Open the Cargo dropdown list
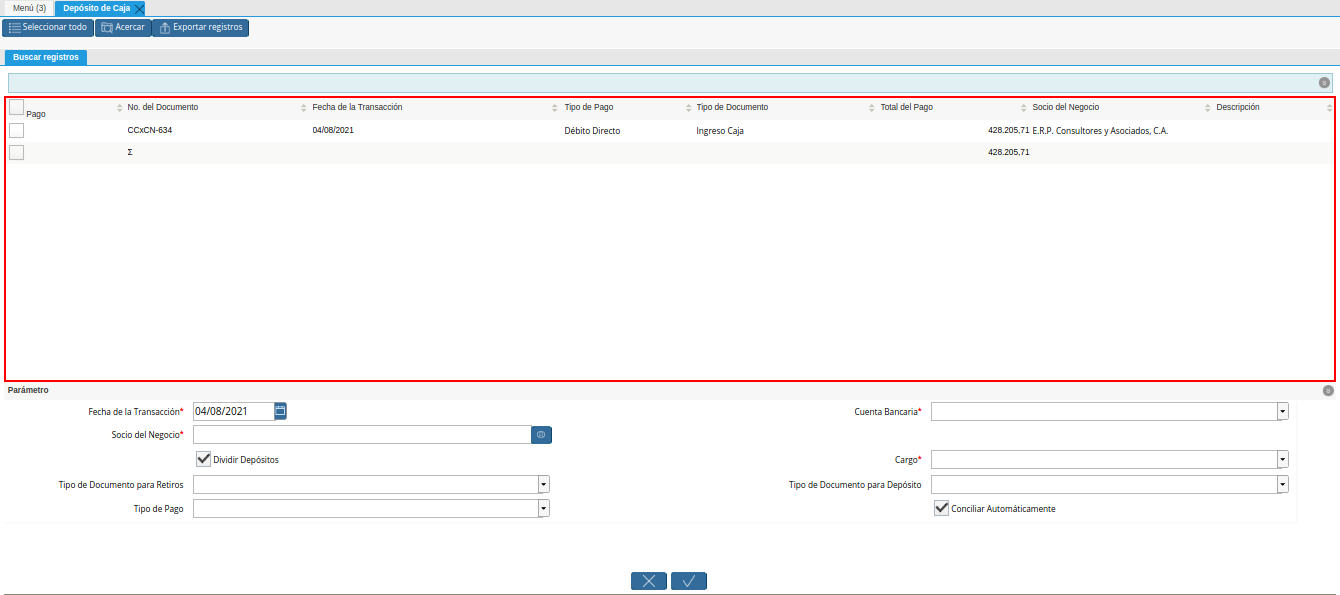1340x595 pixels. [x=1282, y=459]
